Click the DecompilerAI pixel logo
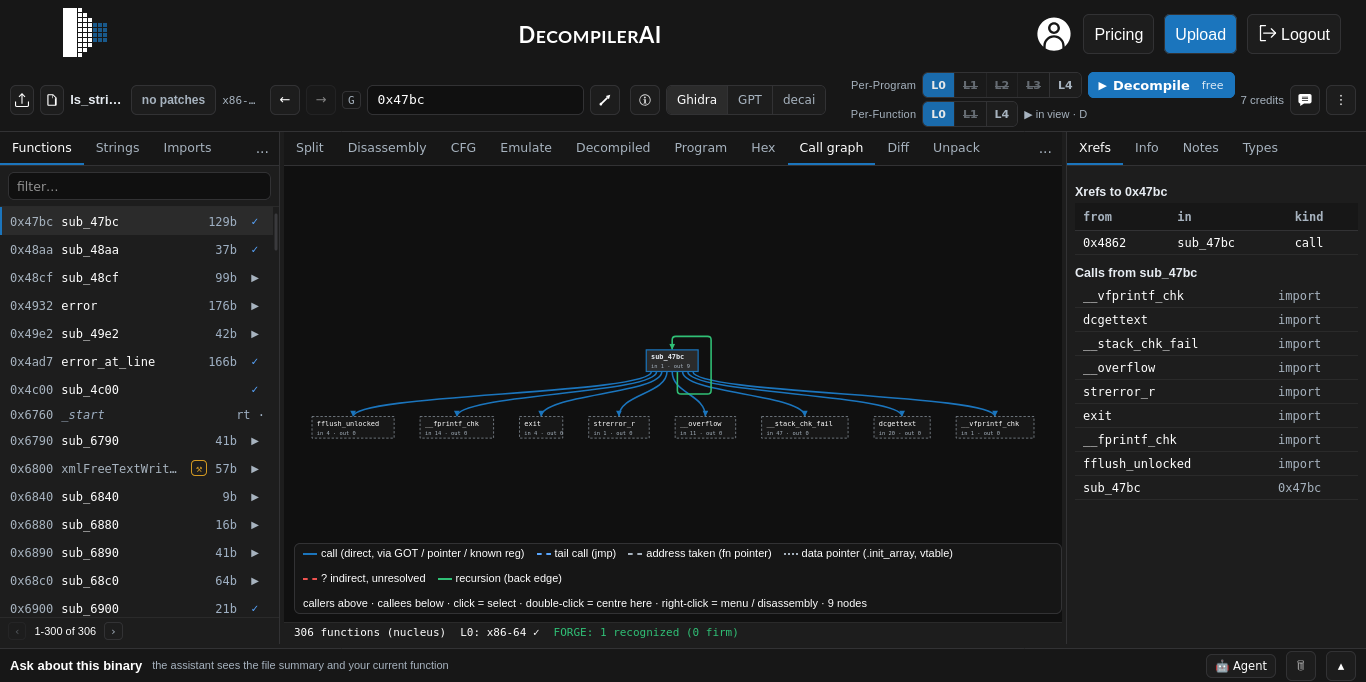 (x=85, y=33)
